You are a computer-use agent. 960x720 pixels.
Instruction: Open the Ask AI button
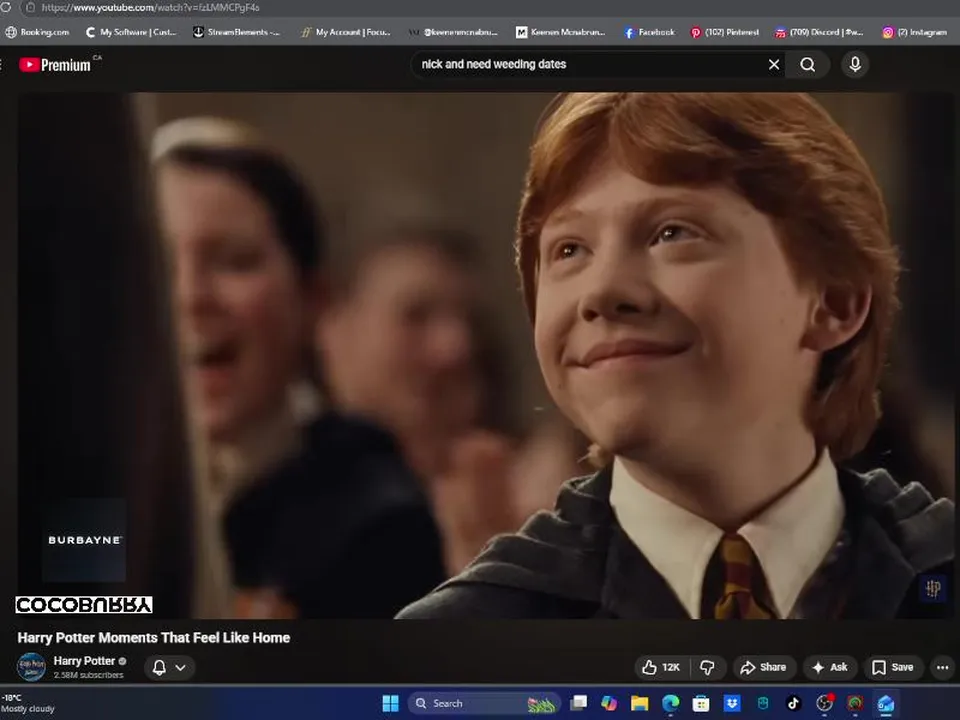click(829, 667)
